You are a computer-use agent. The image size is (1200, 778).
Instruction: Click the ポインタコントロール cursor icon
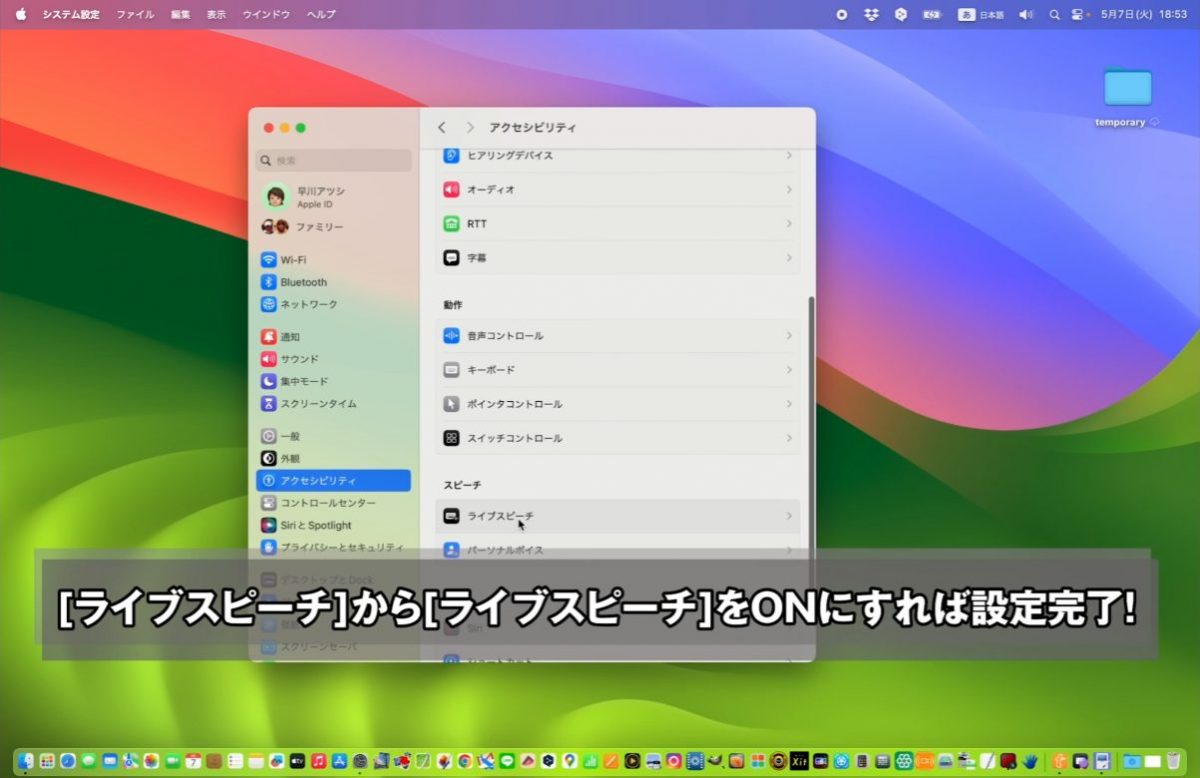tap(451, 404)
